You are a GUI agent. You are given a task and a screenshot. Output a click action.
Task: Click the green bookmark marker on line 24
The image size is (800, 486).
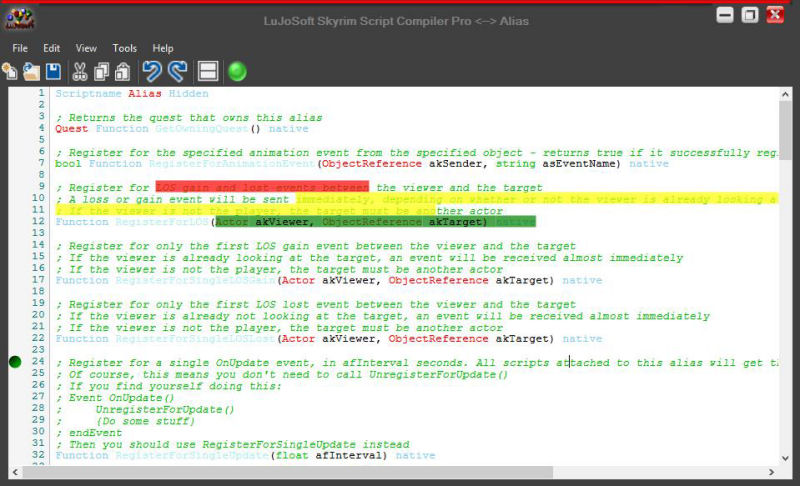point(15,362)
